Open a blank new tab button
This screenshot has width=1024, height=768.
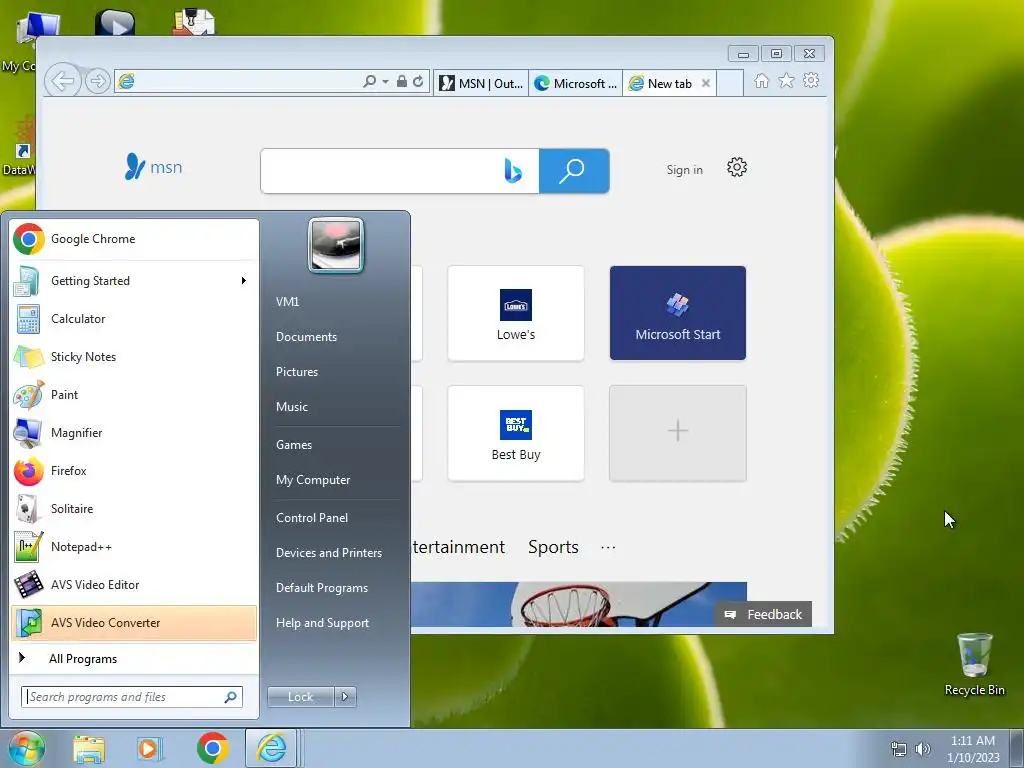(x=730, y=84)
